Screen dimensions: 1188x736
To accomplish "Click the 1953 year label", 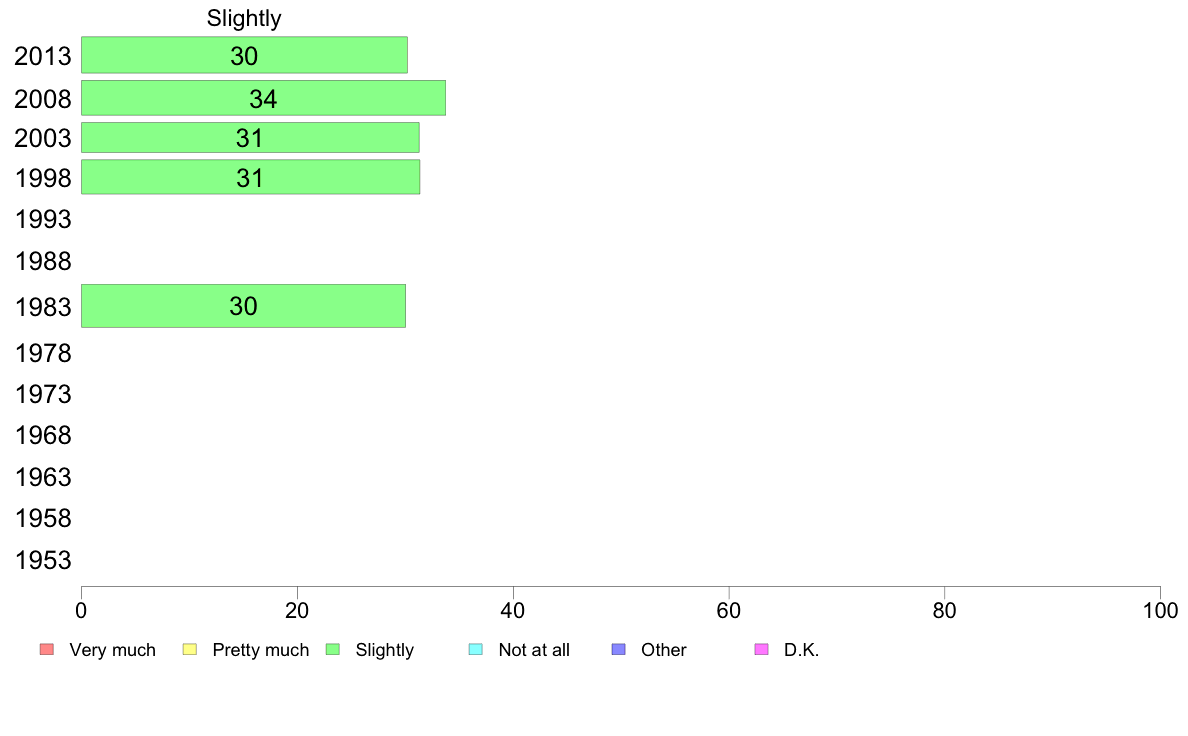I will tap(43, 561).
